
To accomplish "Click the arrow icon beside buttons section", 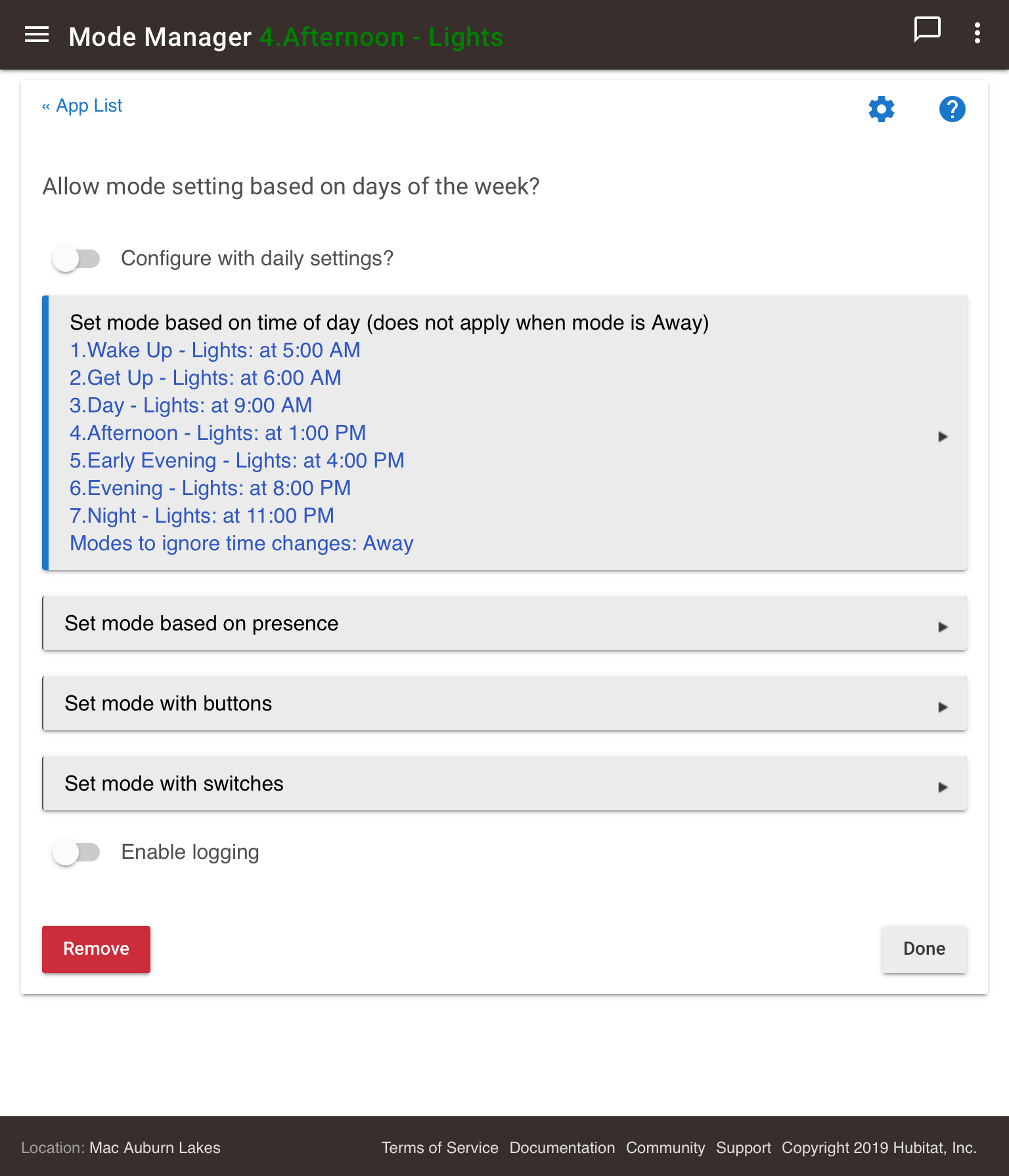I will click(943, 707).
